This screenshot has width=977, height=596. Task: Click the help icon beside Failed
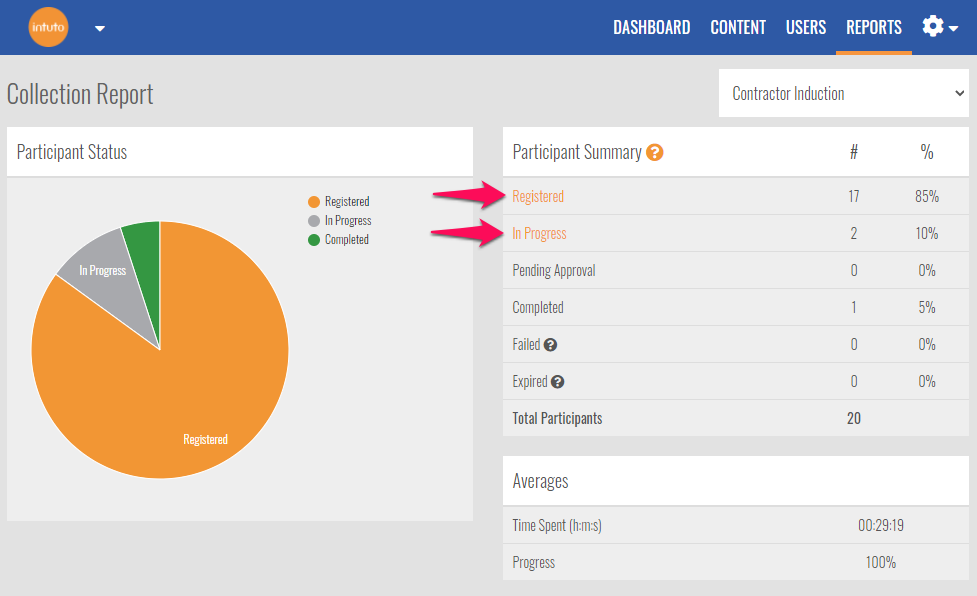pos(551,345)
